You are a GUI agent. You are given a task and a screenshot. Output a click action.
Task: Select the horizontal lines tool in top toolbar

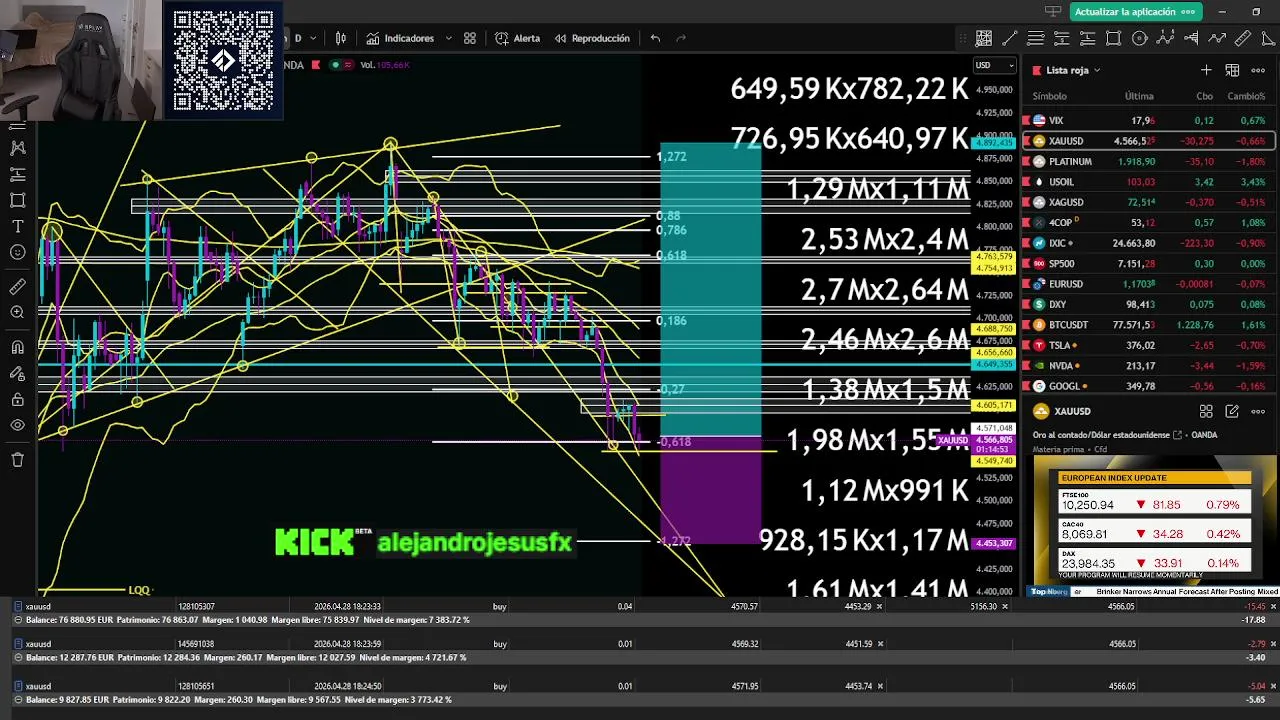1036,38
